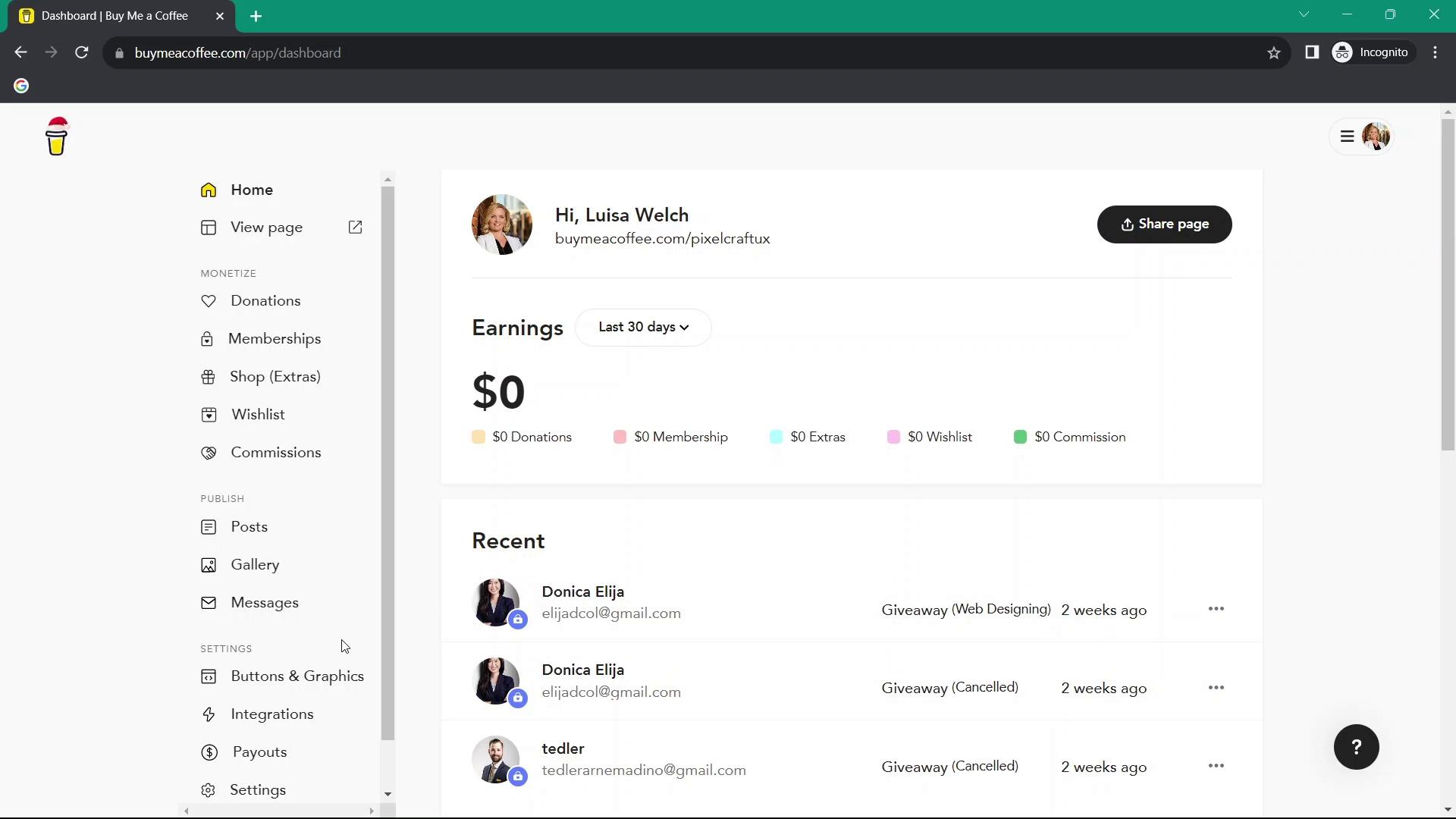
Task: Click the three-dot menu for Donica Elija Giveaway Web Designing
Action: [x=1216, y=608]
